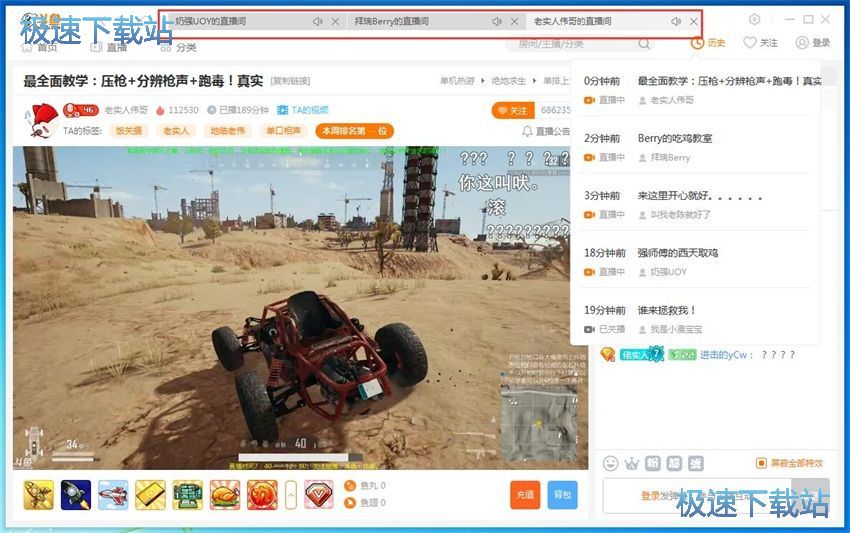Switch to 奶强UOY的直播间 tab
Image resolution: width=850 pixels, height=533 pixels.
211,22
